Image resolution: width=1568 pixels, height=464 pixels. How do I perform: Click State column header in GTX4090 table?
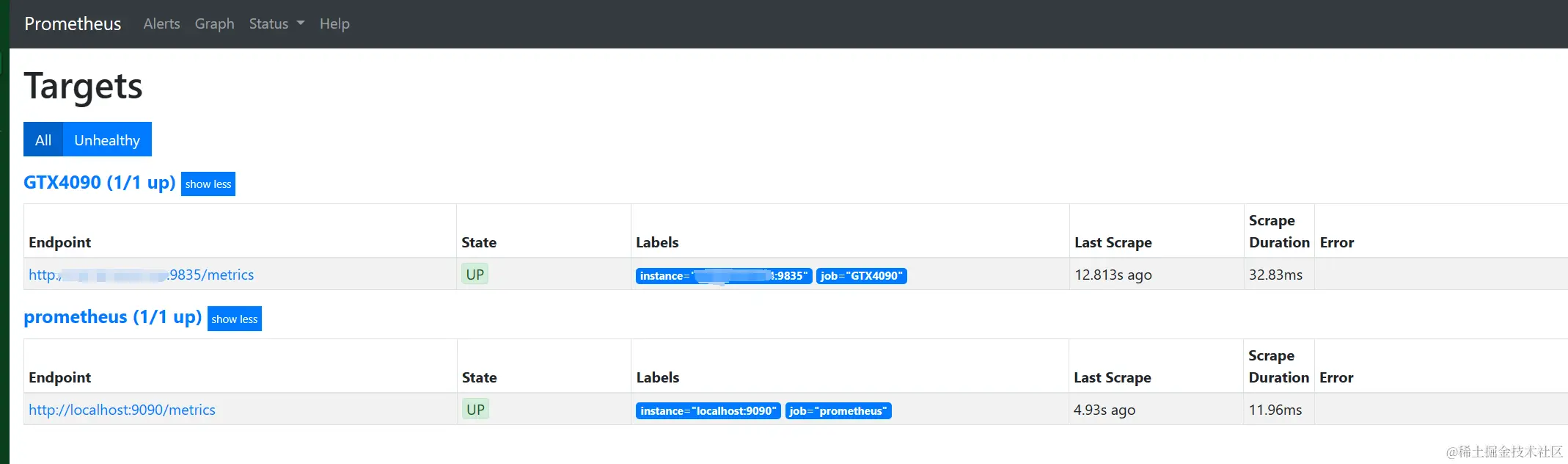tap(479, 242)
